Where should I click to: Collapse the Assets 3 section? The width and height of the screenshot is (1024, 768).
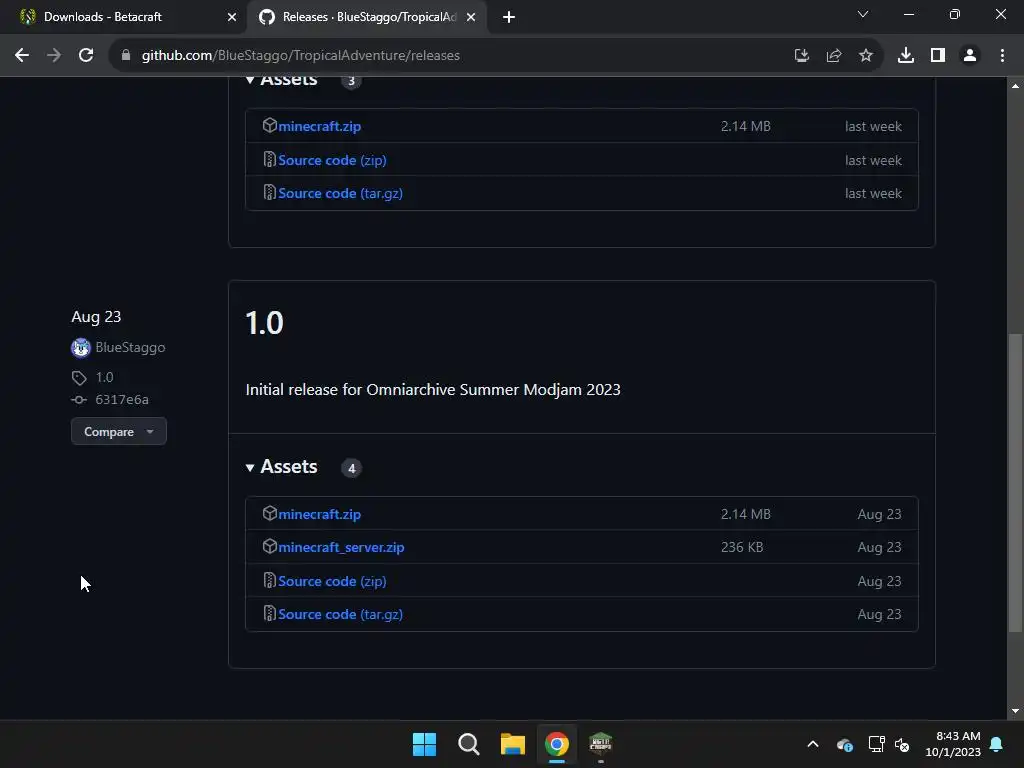click(x=281, y=80)
